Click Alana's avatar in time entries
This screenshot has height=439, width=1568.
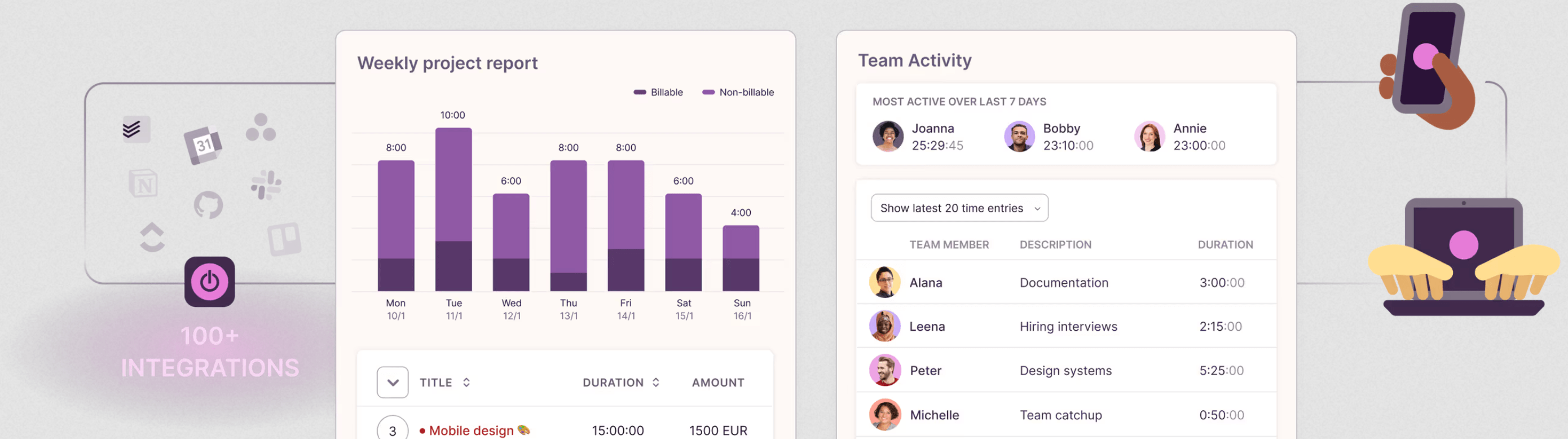click(884, 283)
